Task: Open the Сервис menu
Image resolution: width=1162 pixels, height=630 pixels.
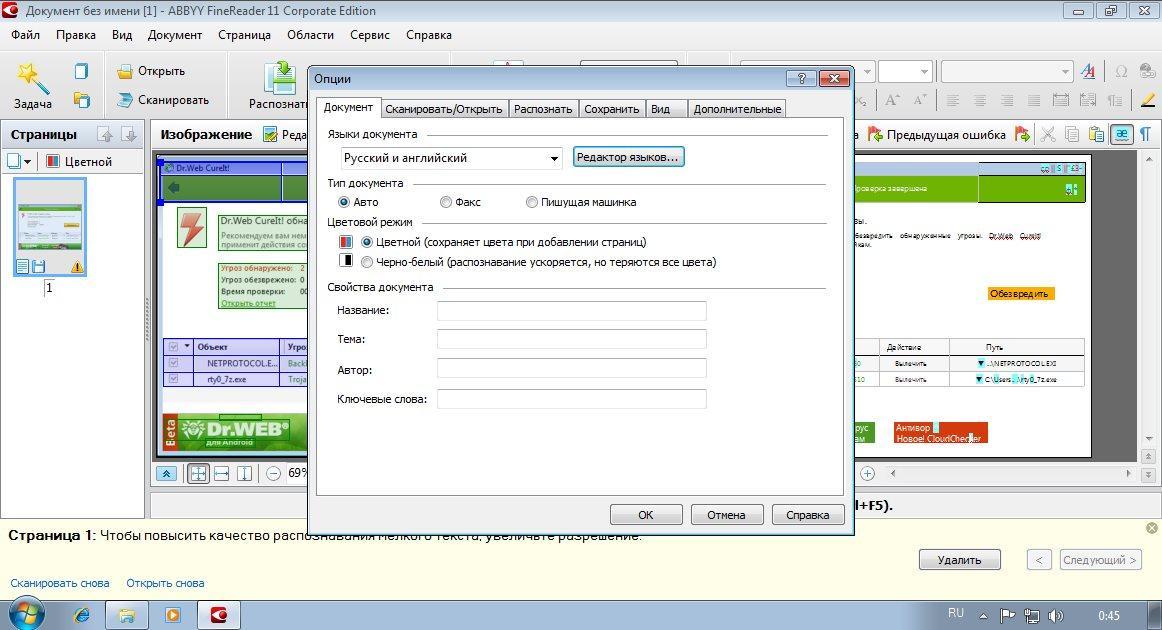Action: (369, 35)
